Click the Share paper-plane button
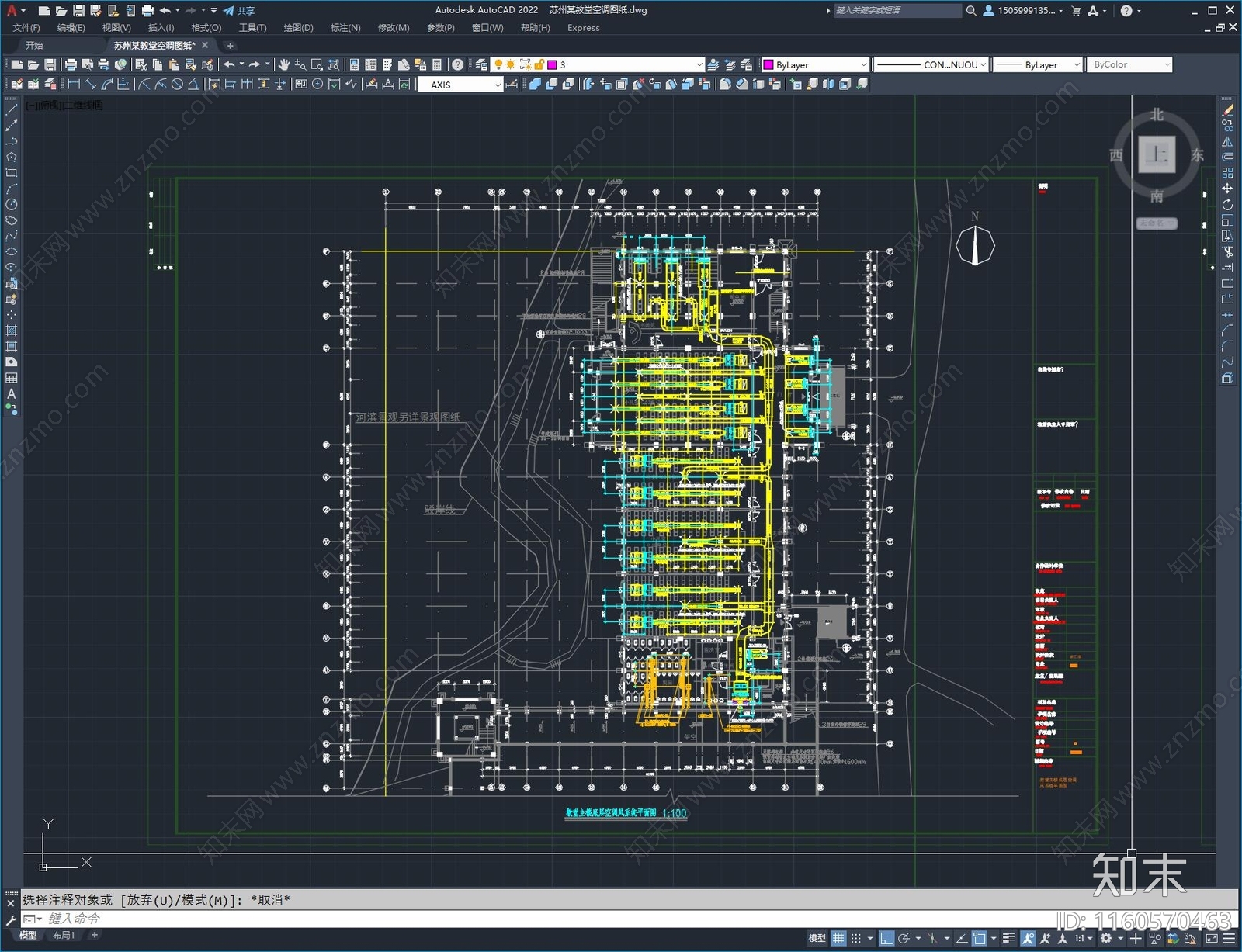Viewport: 1242px width, 952px height. 239,11
